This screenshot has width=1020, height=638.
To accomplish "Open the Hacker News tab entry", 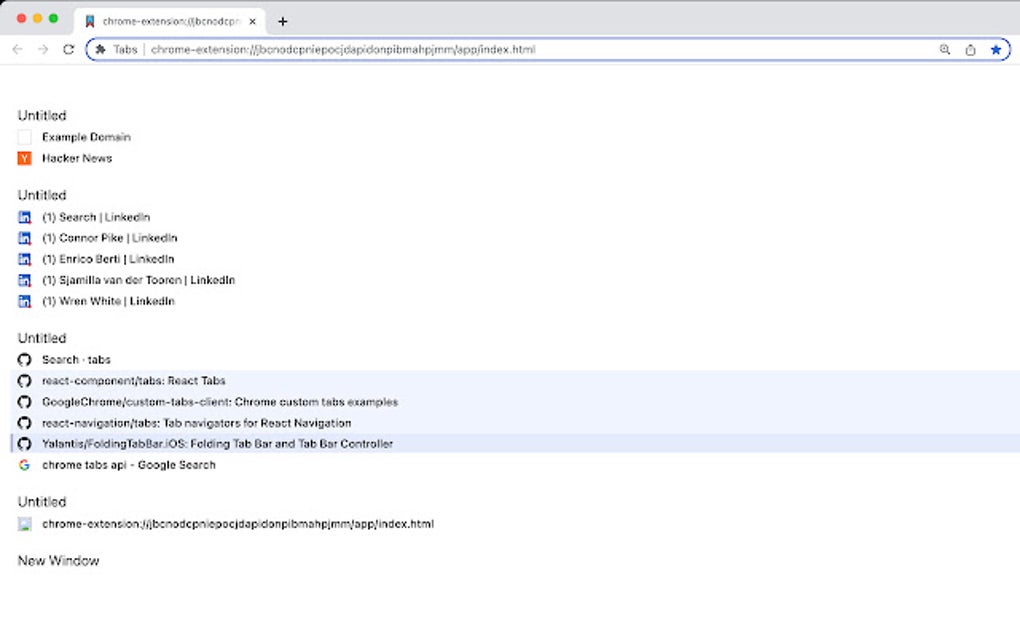I will (x=77, y=158).
